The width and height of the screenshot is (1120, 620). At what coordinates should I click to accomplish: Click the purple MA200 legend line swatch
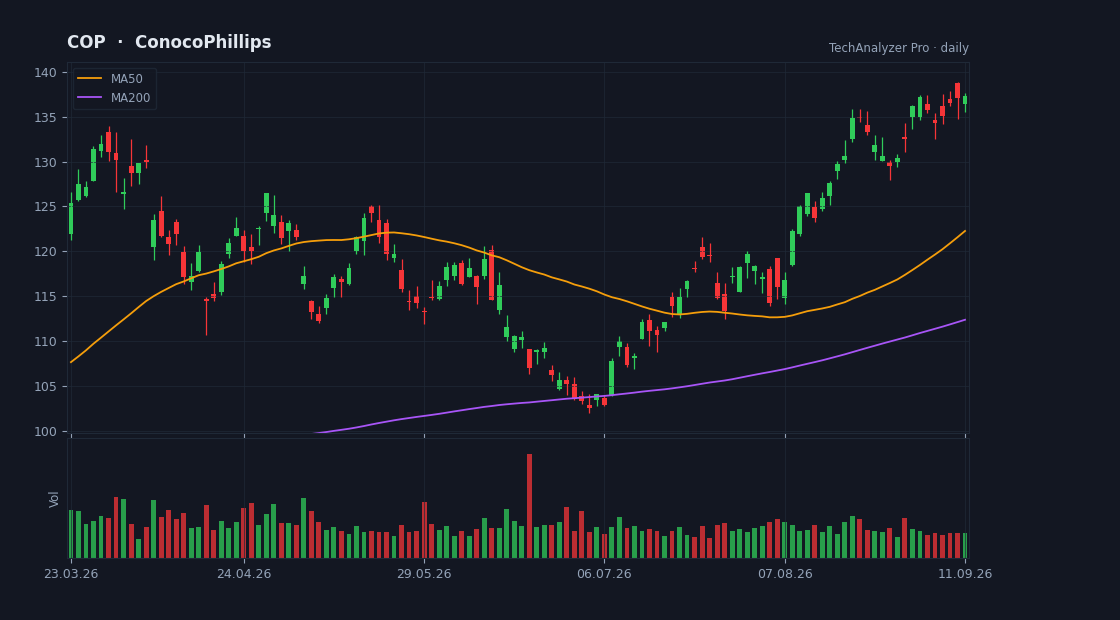point(89,98)
